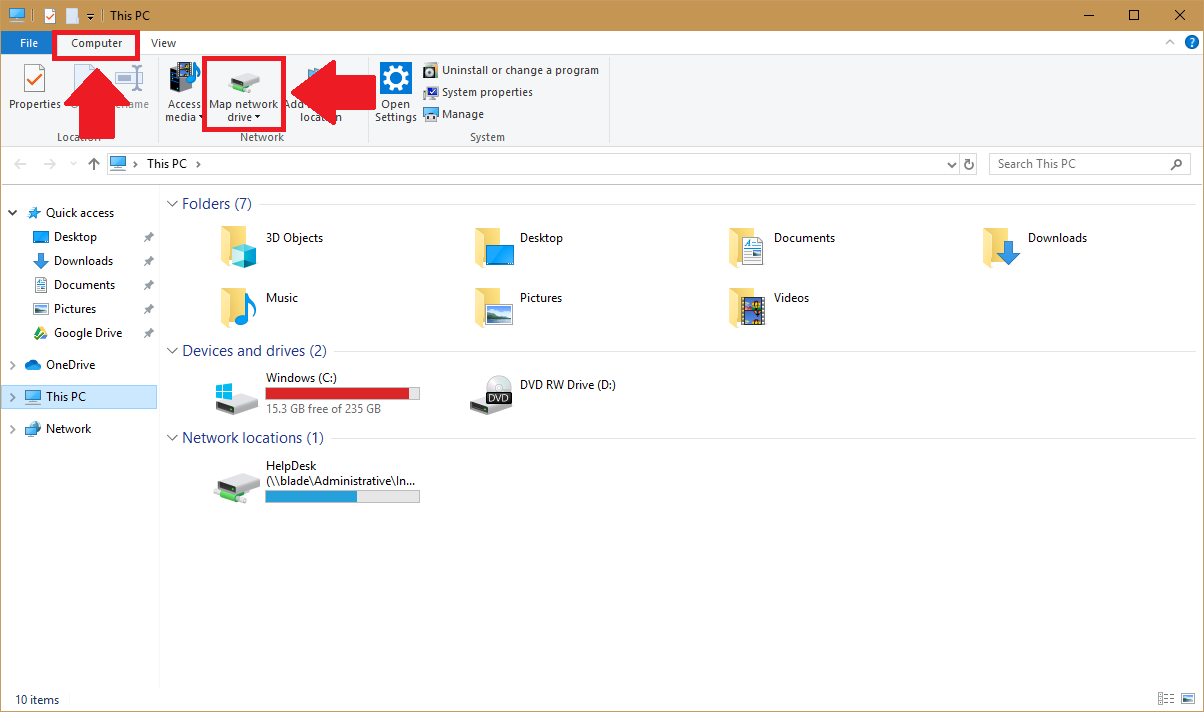
Task: Collapse the Folders (7) group
Action: coord(171,204)
